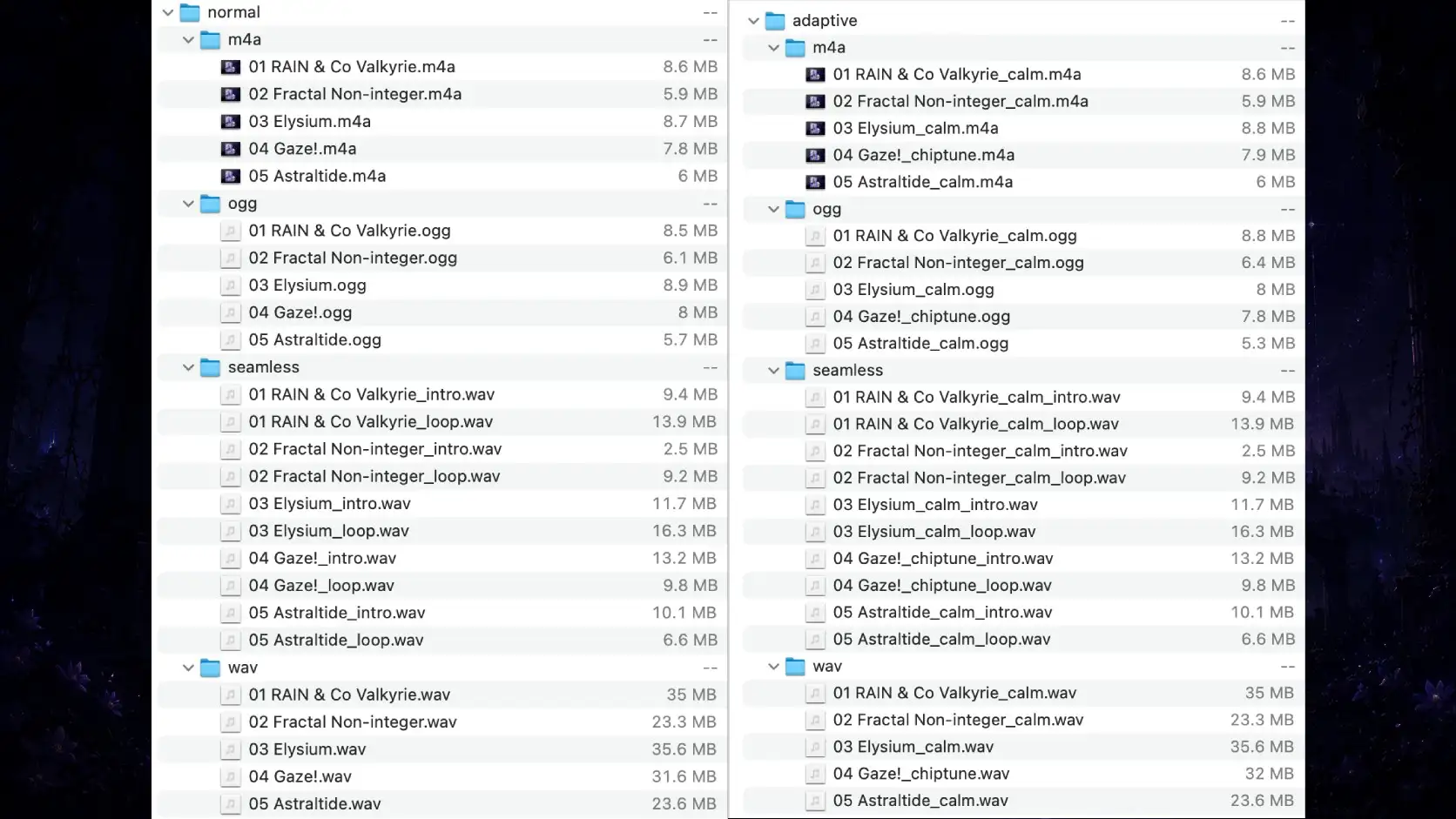Collapse the adaptive folder chevron
This screenshot has height=819, width=1456.
[x=753, y=21]
